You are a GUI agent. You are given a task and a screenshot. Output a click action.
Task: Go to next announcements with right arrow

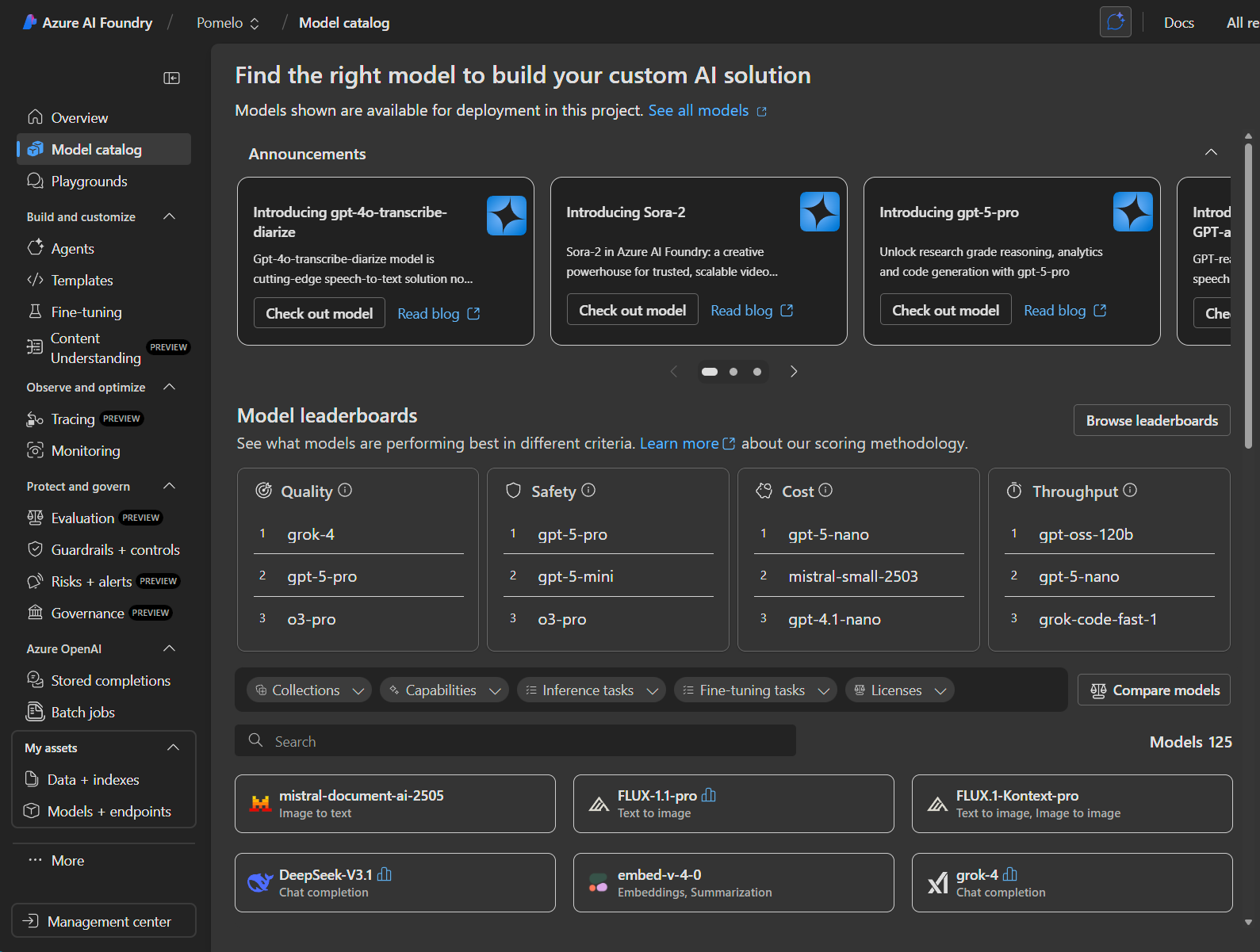click(794, 372)
